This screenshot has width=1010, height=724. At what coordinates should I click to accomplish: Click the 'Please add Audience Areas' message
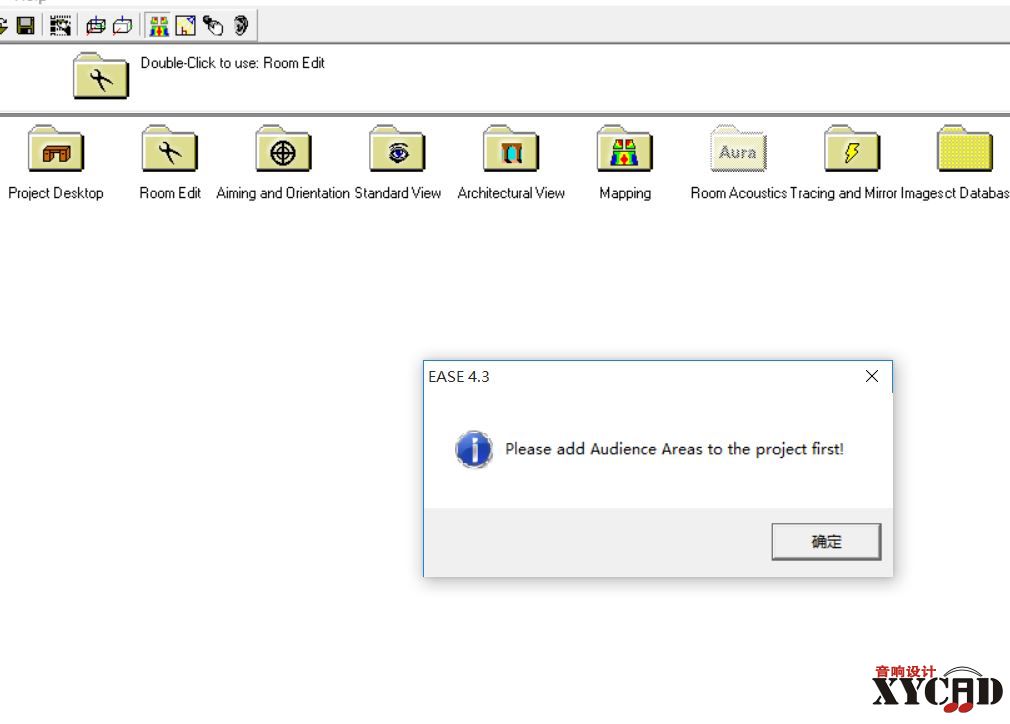pyautogui.click(x=674, y=449)
